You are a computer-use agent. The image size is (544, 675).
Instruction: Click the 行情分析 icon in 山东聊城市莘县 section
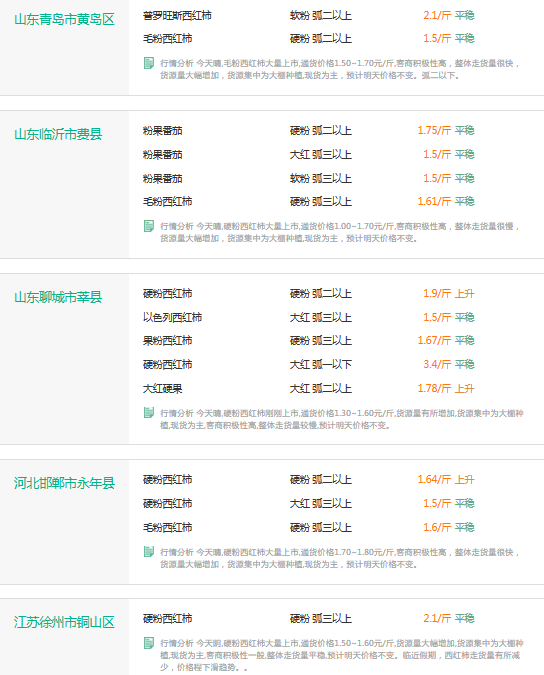tap(149, 413)
